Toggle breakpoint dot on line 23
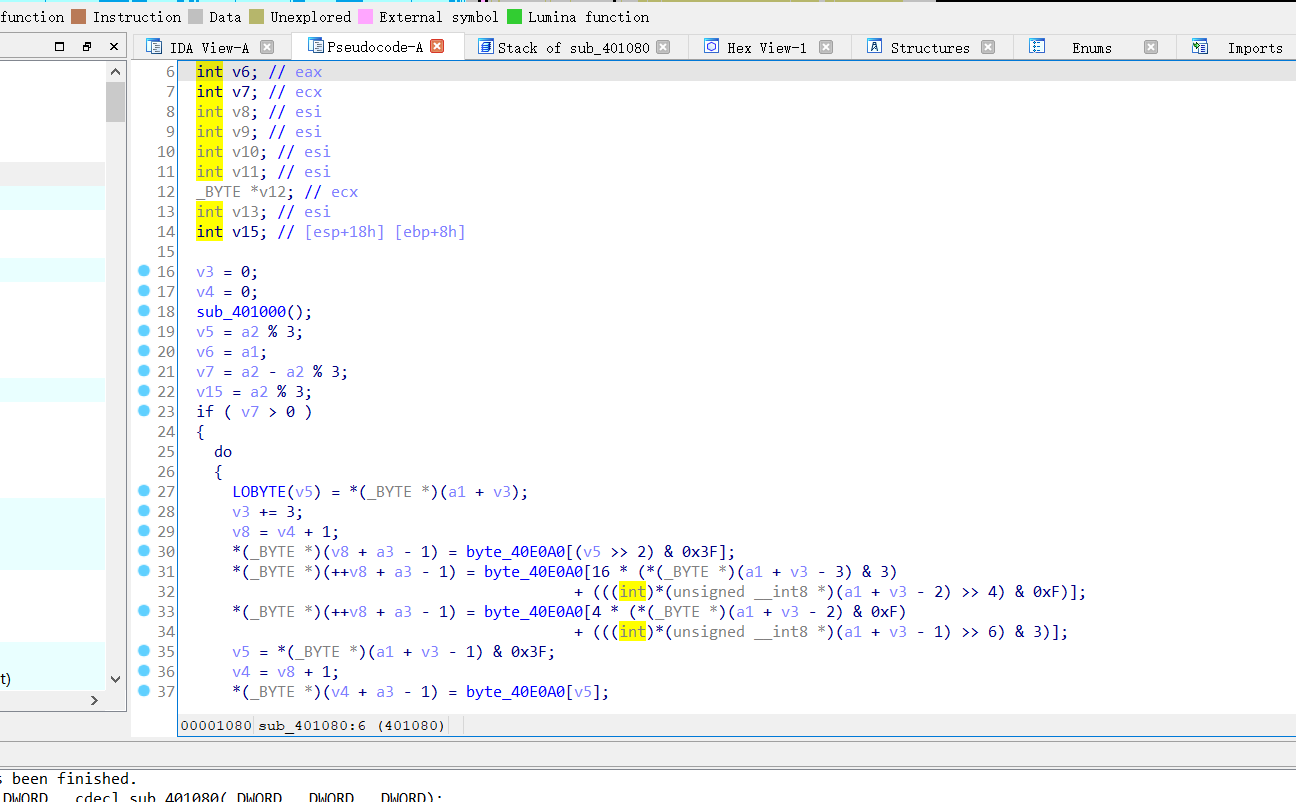This screenshot has height=802, width=1296. 144,411
